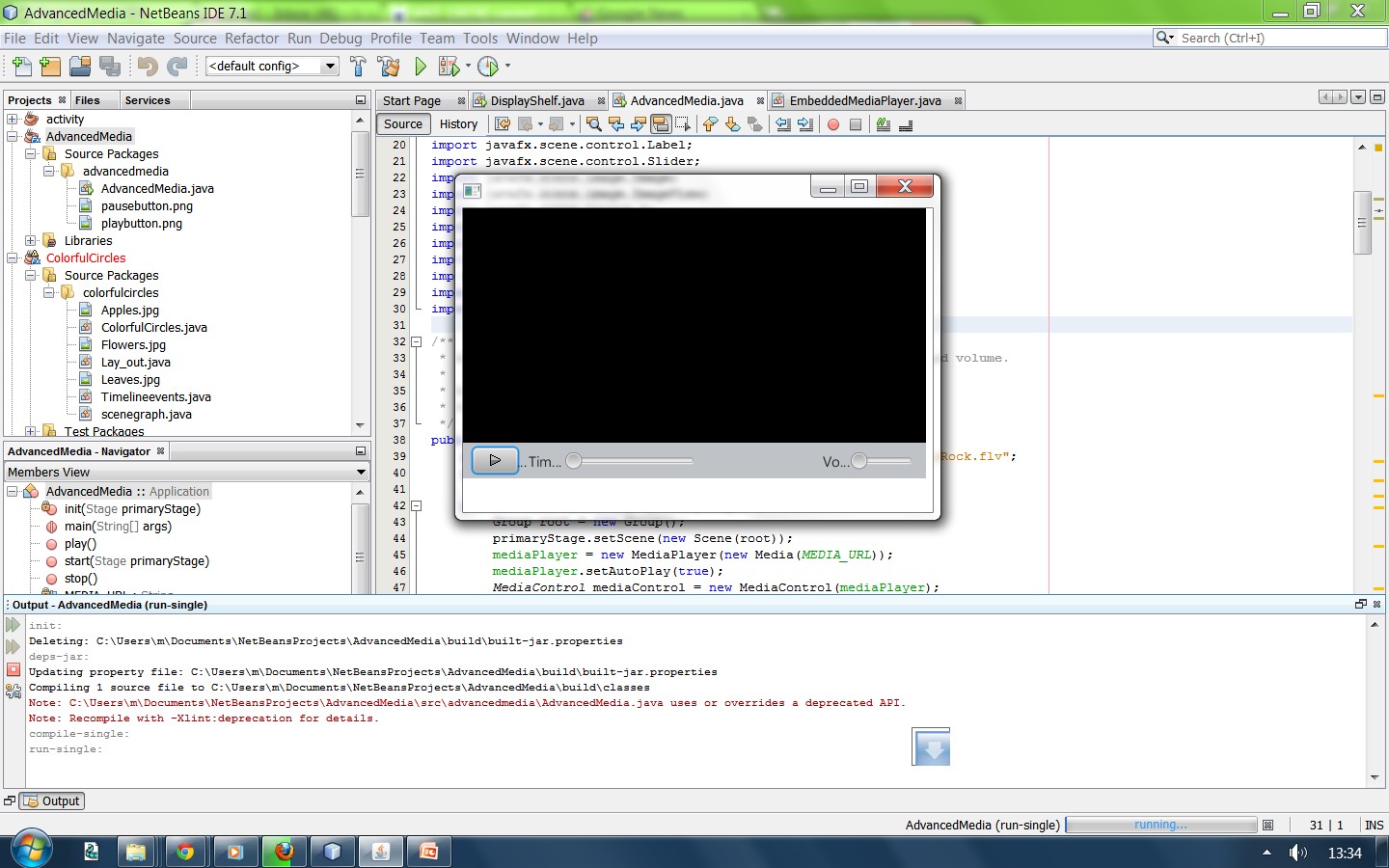Click the Time slider knob in player

coord(574,461)
